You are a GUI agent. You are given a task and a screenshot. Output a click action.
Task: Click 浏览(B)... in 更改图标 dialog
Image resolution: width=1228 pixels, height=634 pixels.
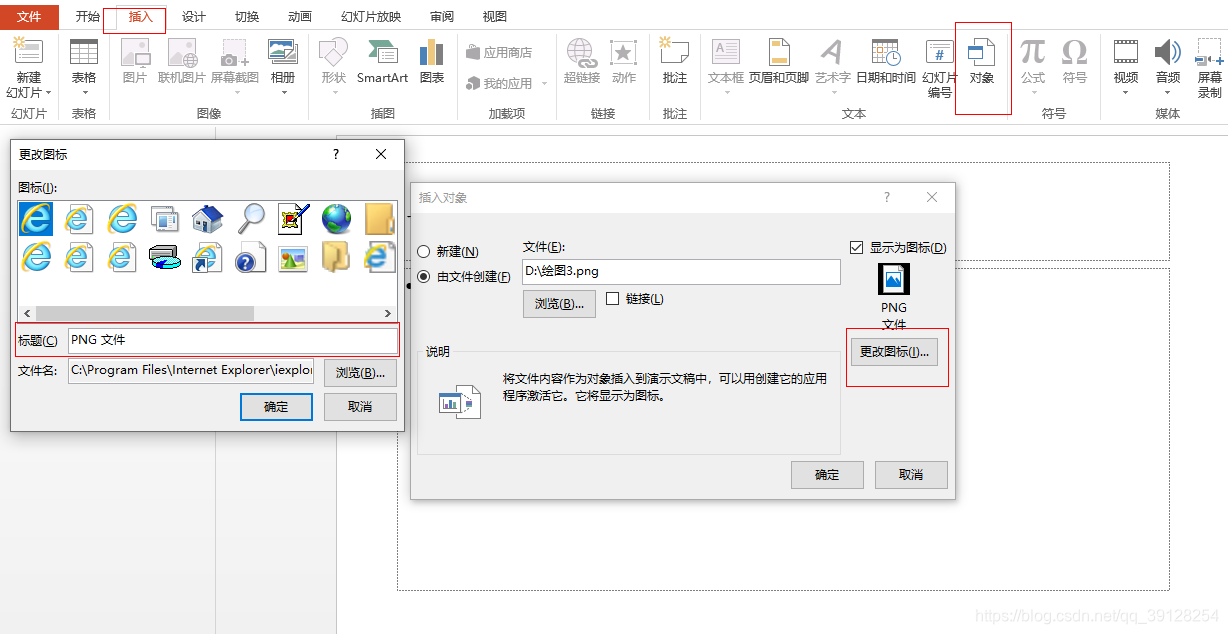(360, 373)
